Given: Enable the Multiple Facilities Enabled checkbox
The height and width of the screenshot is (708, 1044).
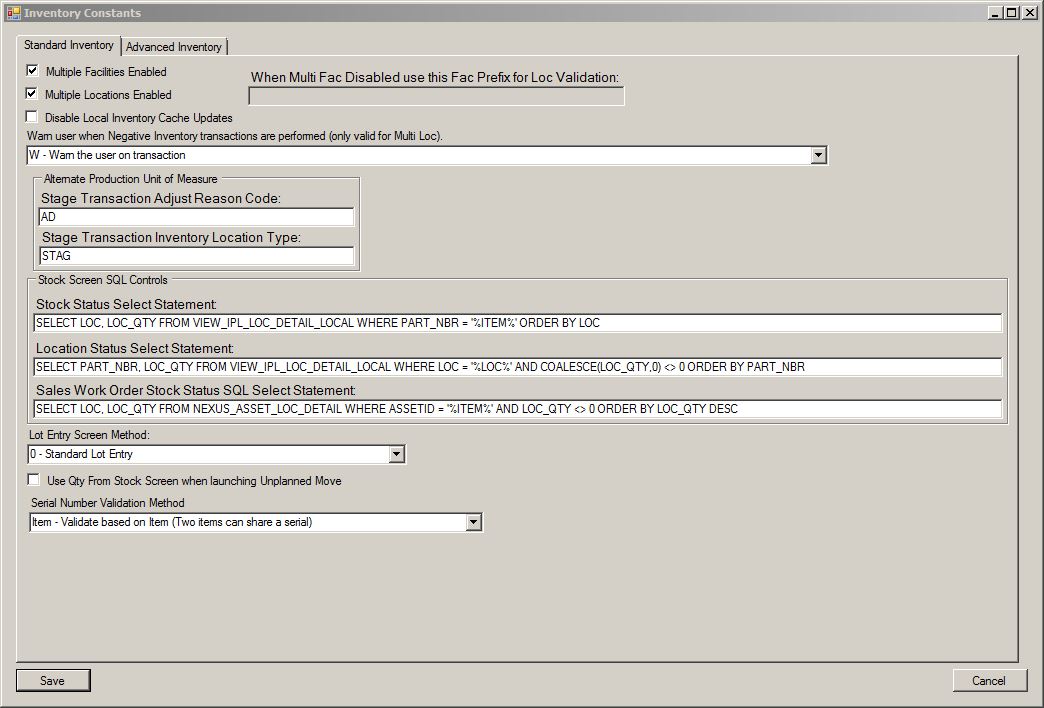Looking at the screenshot, I should pyautogui.click(x=32, y=71).
